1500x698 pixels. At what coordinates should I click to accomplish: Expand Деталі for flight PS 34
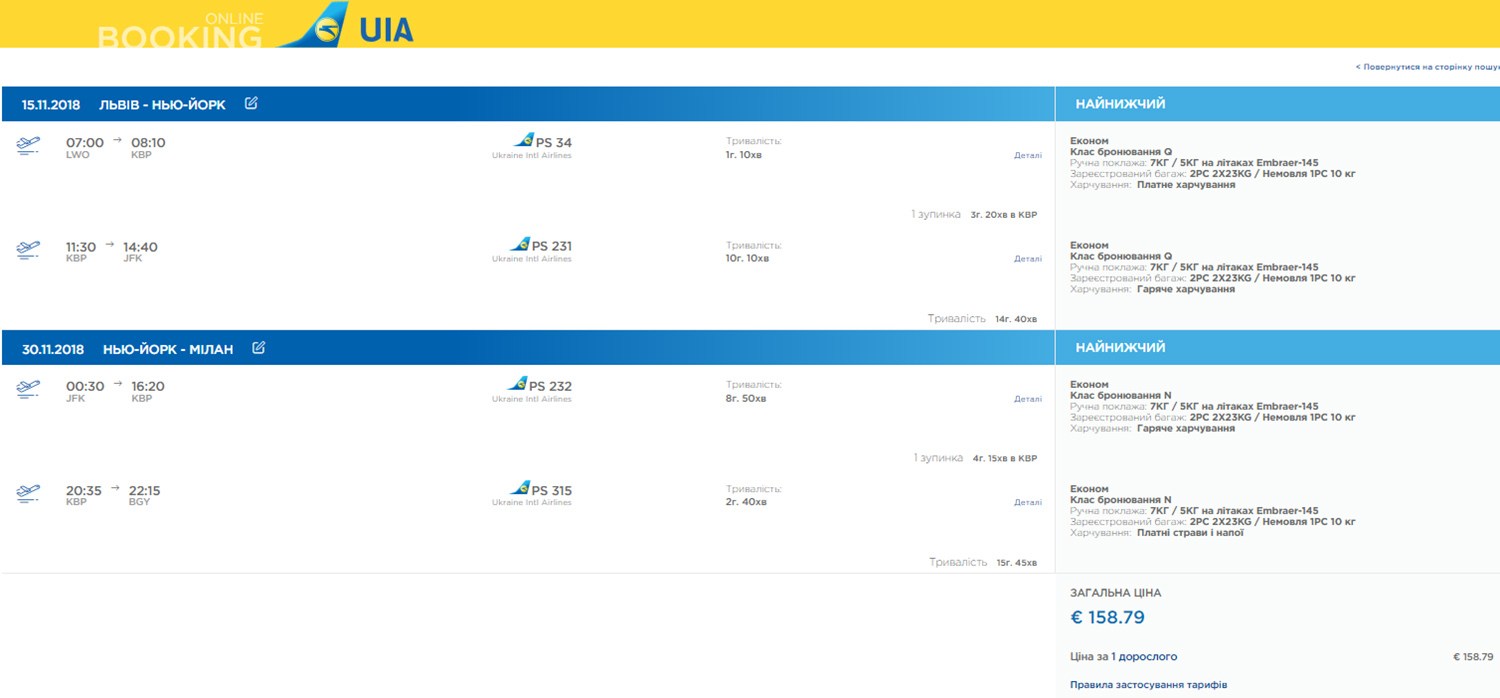pos(1027,155)
